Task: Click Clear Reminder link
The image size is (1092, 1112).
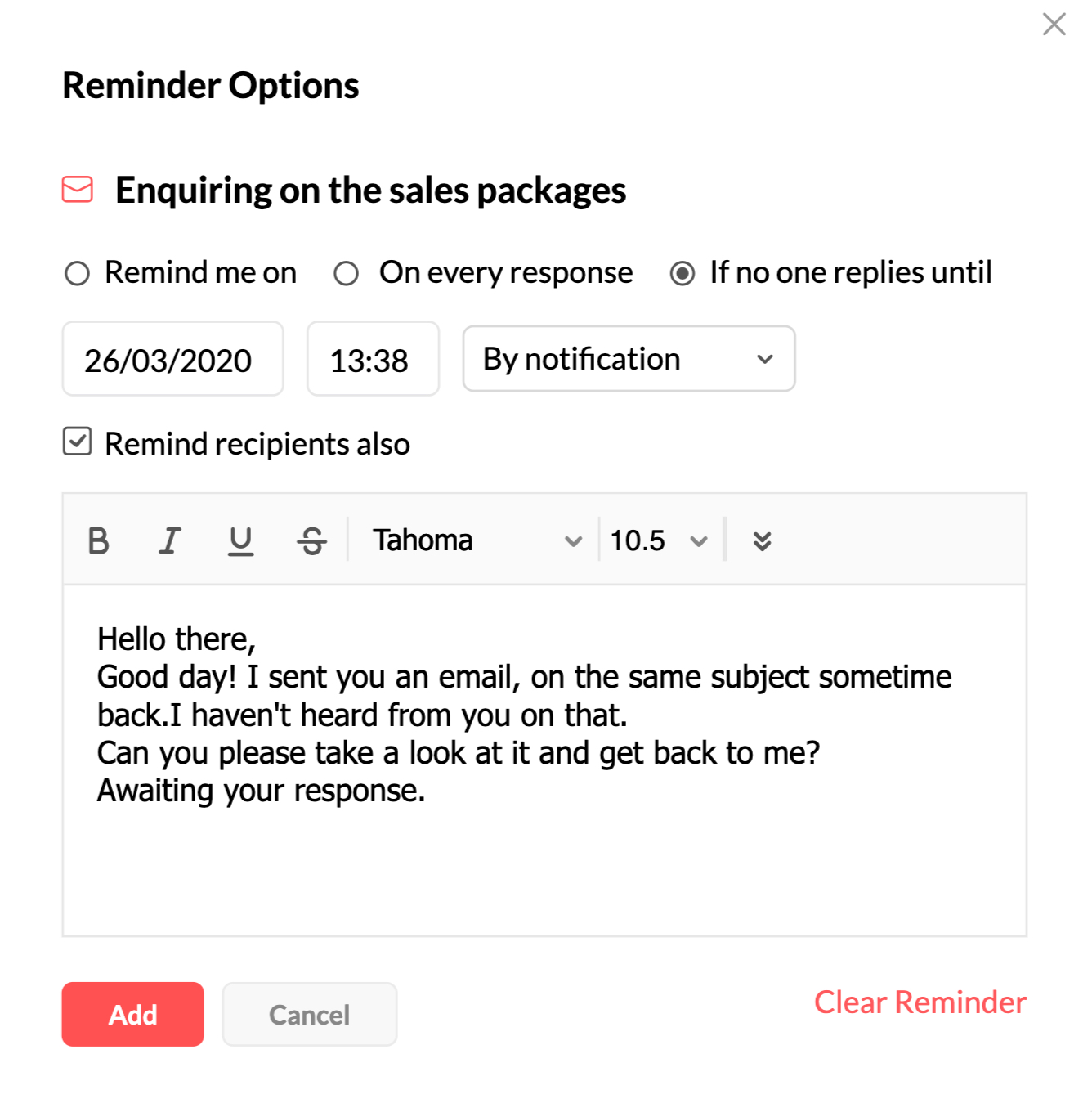Action: [x=920, y=1002]
